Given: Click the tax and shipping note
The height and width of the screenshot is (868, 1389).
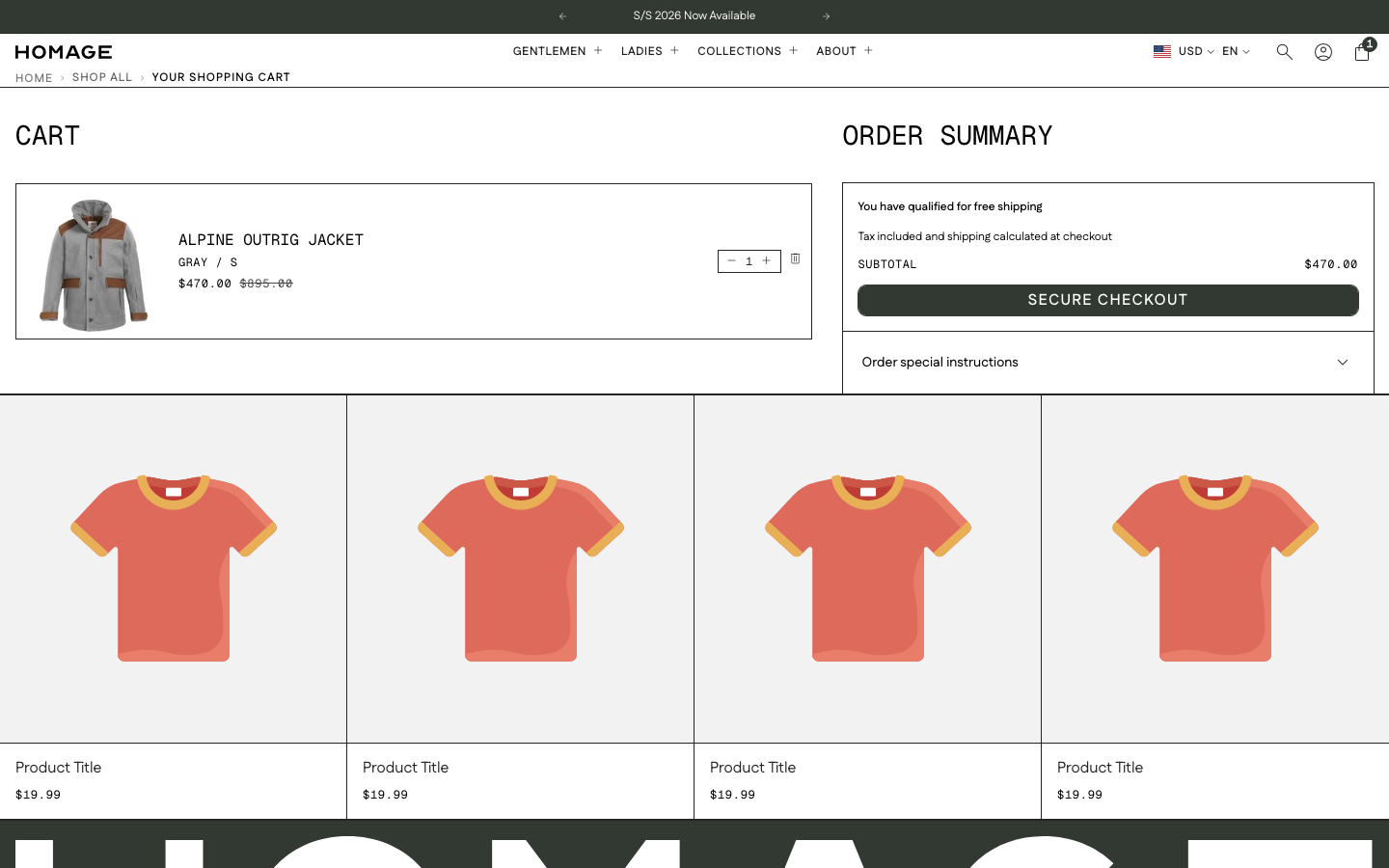Looking at the screenshot, I should (x=985, y=236).
